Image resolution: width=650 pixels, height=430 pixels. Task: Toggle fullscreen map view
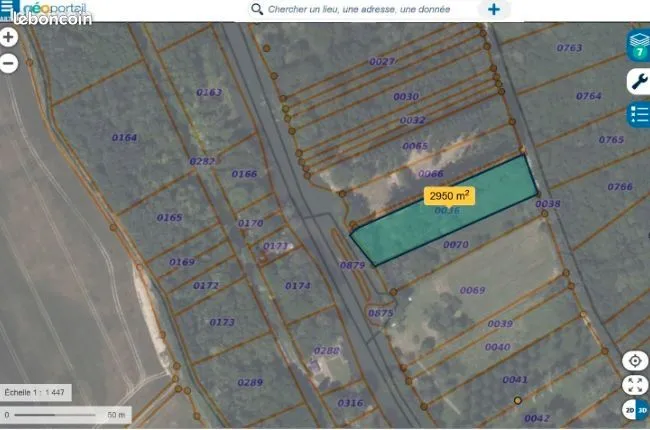pos(635,385)
